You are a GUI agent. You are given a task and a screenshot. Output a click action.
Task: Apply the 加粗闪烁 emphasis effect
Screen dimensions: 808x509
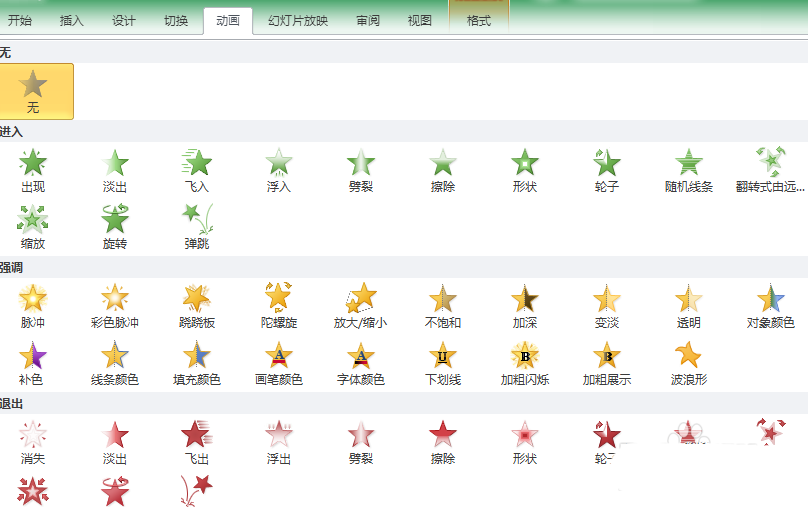coord(525,364)
